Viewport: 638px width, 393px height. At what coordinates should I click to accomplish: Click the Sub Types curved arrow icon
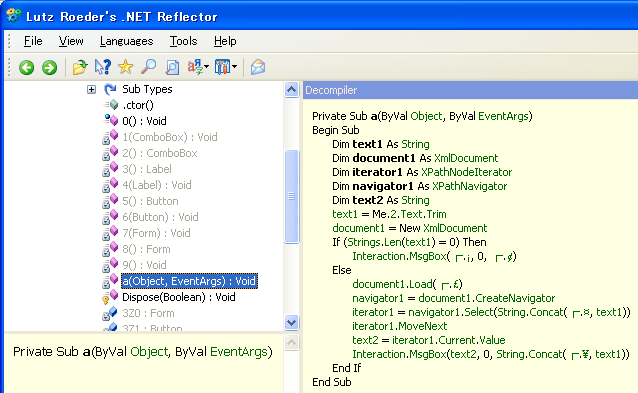tap(110, 89)
